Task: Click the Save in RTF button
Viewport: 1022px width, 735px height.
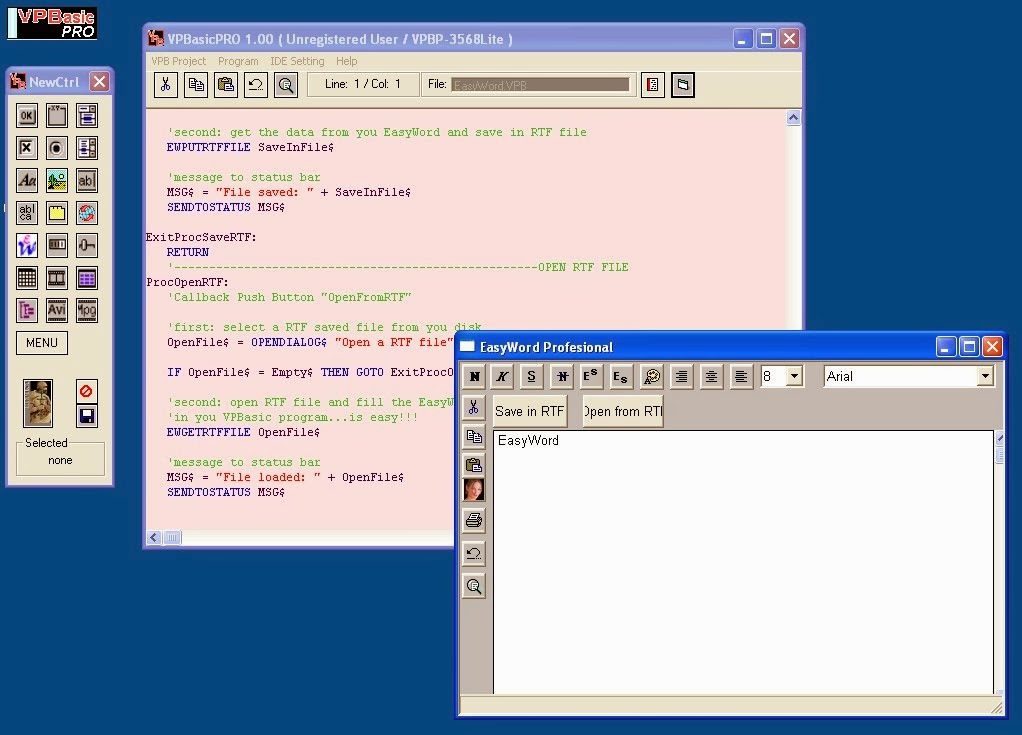Action: 529,410
